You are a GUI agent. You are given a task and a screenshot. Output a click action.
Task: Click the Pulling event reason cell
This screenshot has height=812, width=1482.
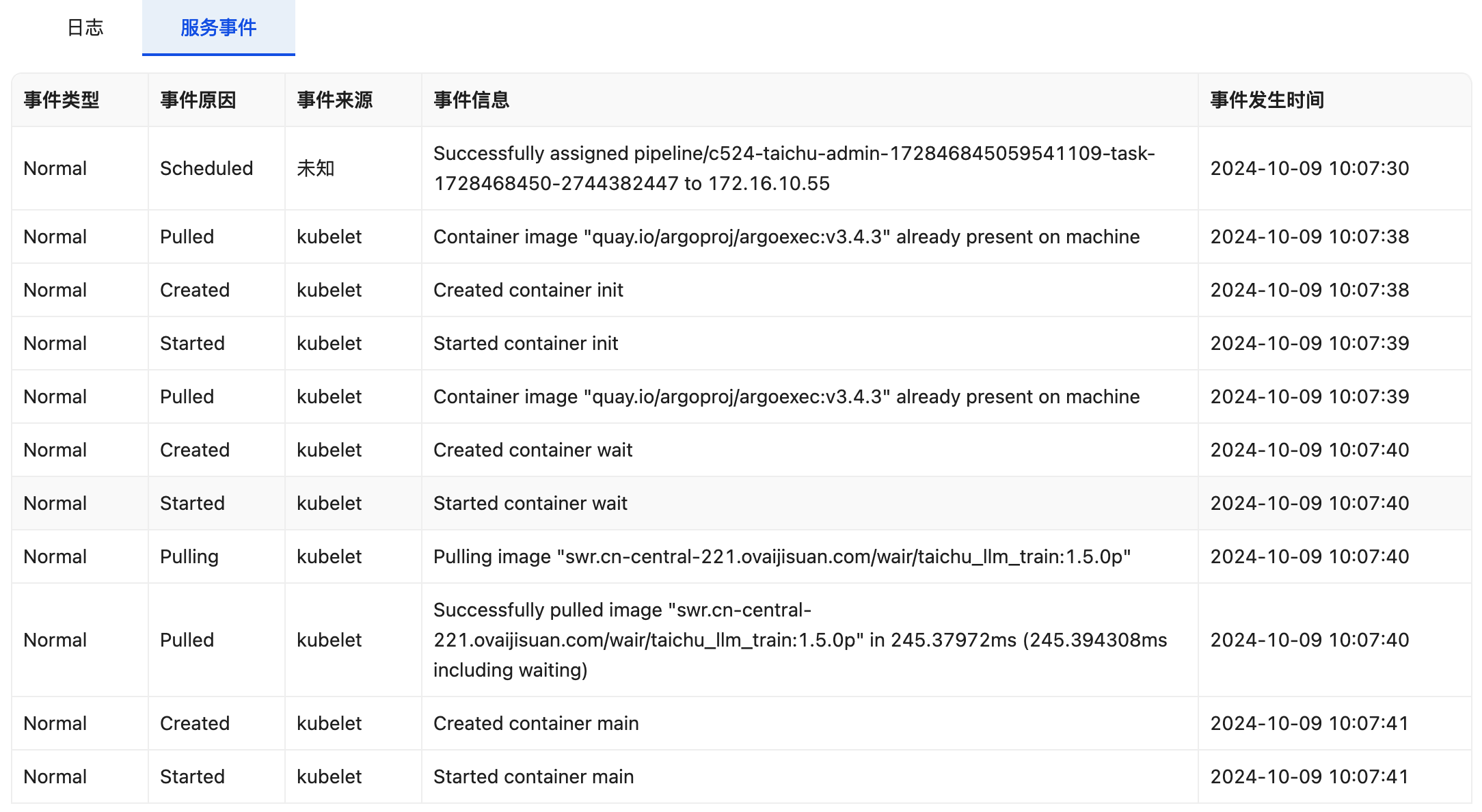[x=189, y=556]
